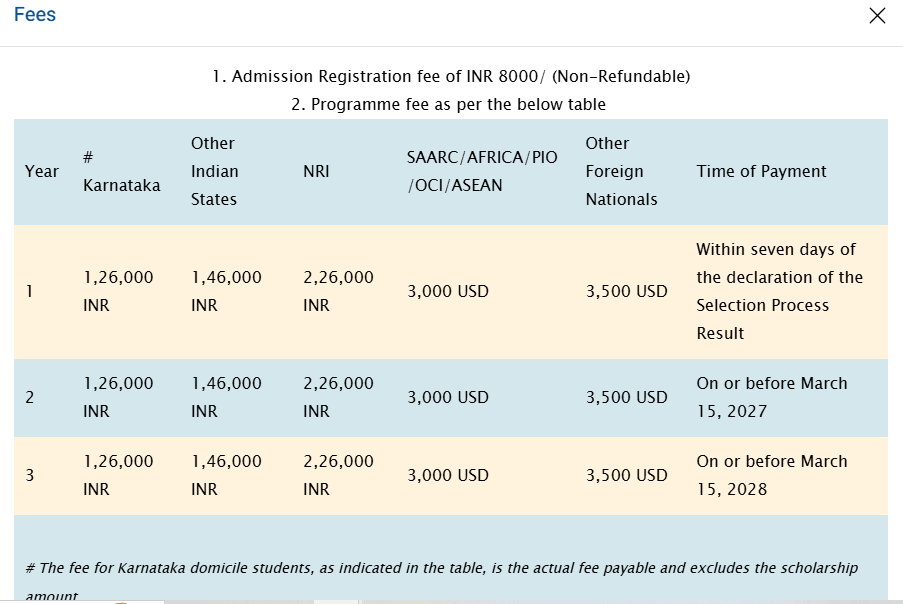Viewport: 903px width, 604px height.
Task: Click the Time of Payment column header
Action: pyautogui.click(x=761, y=171)
